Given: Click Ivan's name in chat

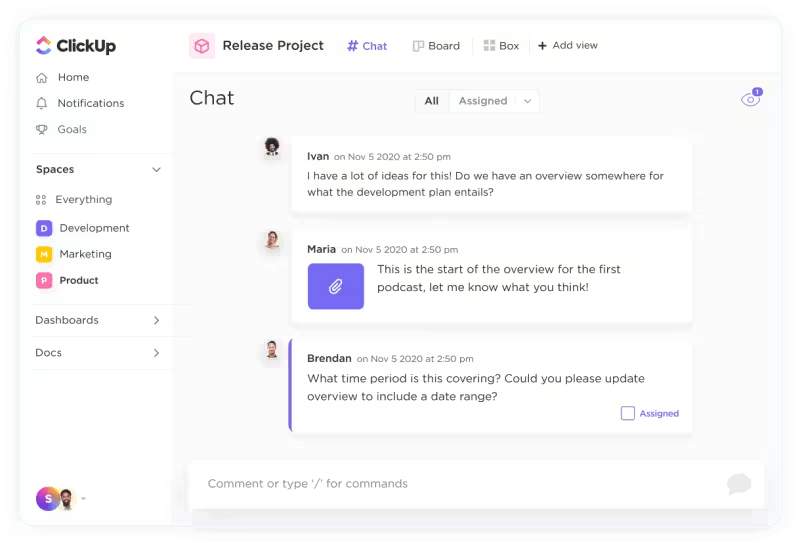Looking at the screenshot, I should (x=318, y=156).
